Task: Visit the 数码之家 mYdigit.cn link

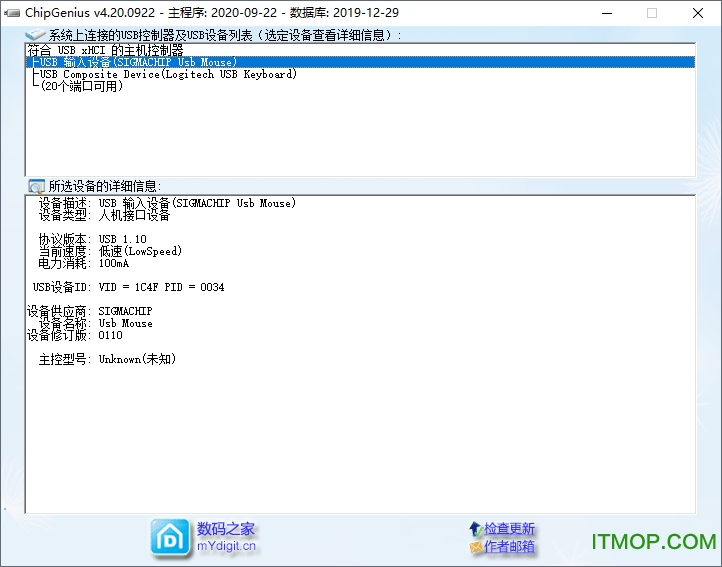Action: coord(226,537)
